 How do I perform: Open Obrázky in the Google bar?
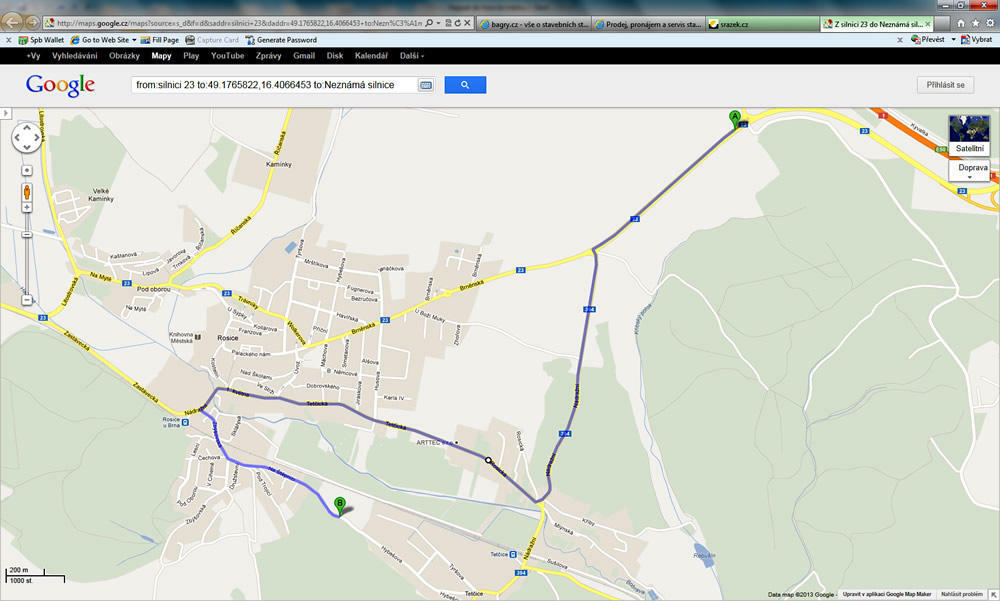[x=124, y=56]
